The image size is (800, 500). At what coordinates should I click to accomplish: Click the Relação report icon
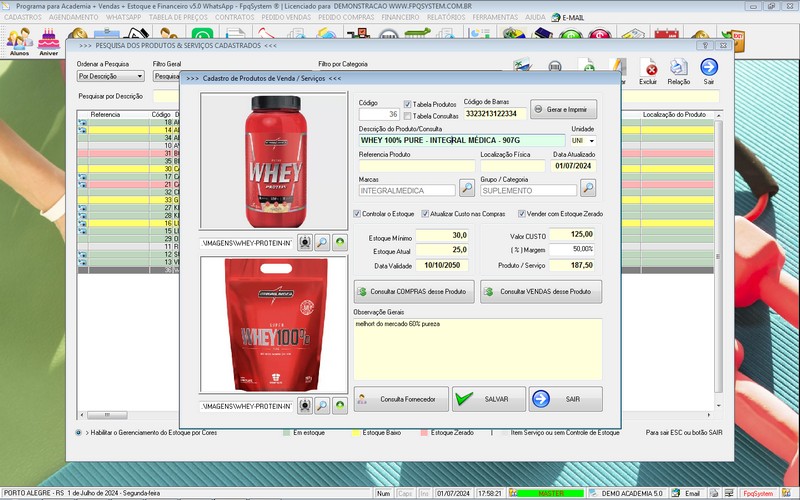pyautogui.click(x=679, y=71)
